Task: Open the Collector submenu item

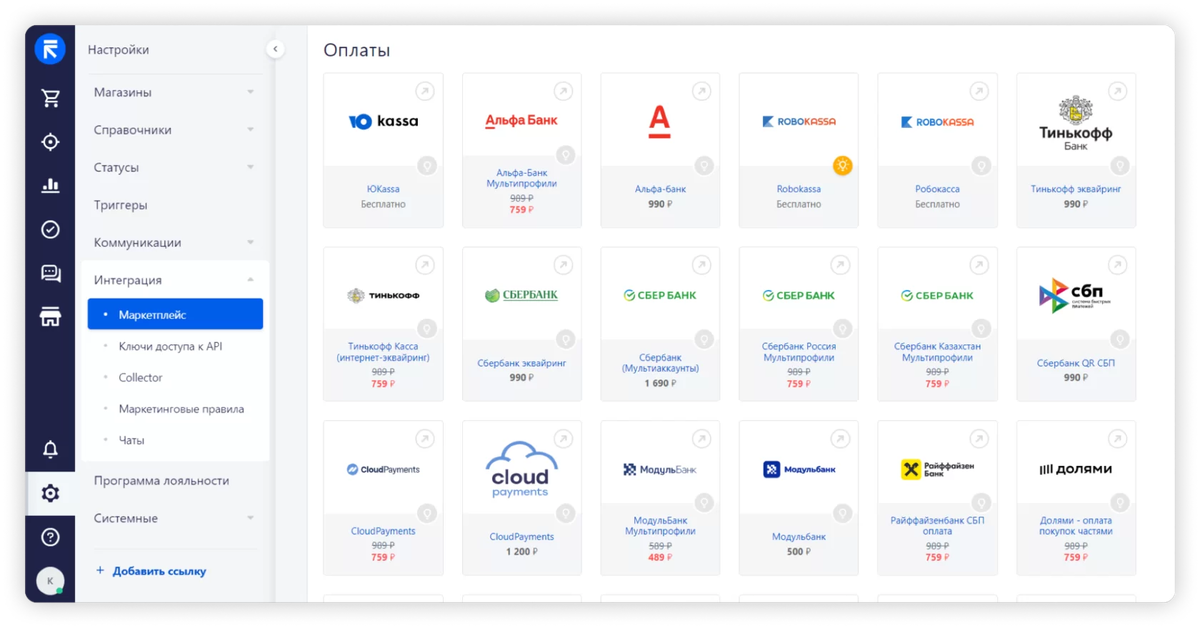Action: [140, 377]
